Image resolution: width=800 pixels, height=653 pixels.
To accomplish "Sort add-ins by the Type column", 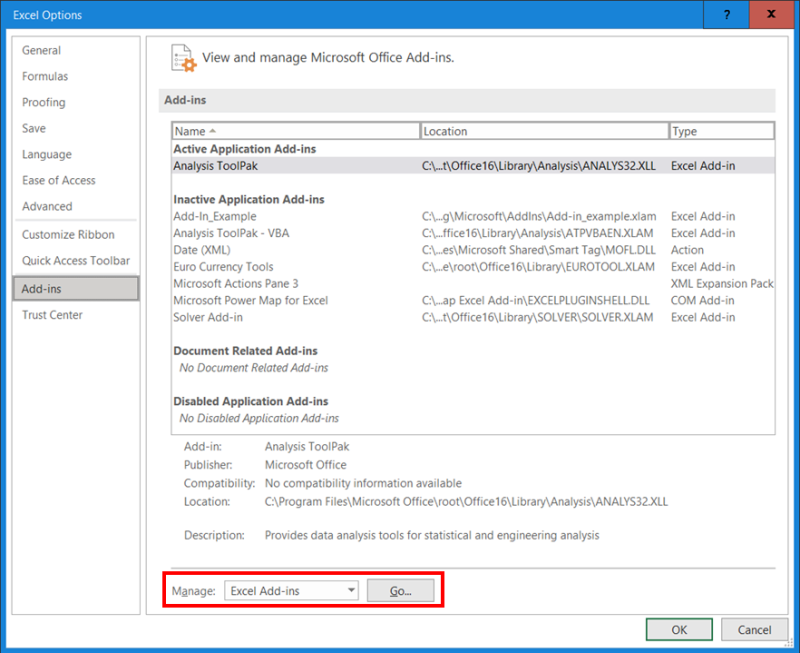I will tap(721, 131).
